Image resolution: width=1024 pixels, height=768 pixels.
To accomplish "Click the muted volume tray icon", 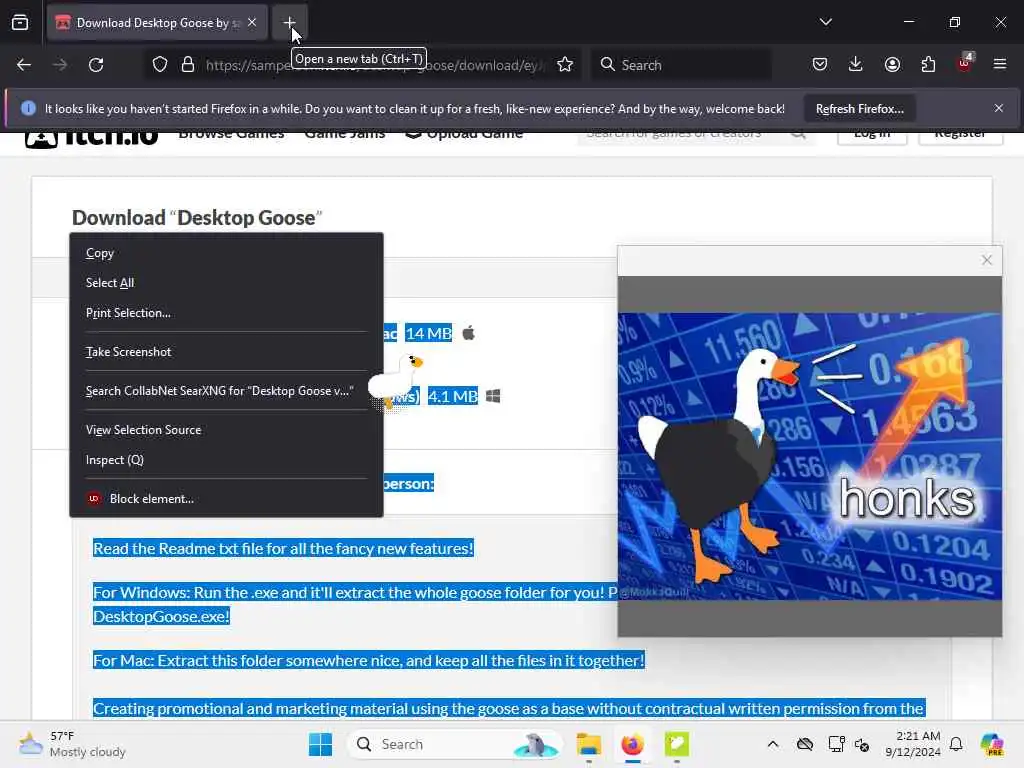I will tap(862, 744).
